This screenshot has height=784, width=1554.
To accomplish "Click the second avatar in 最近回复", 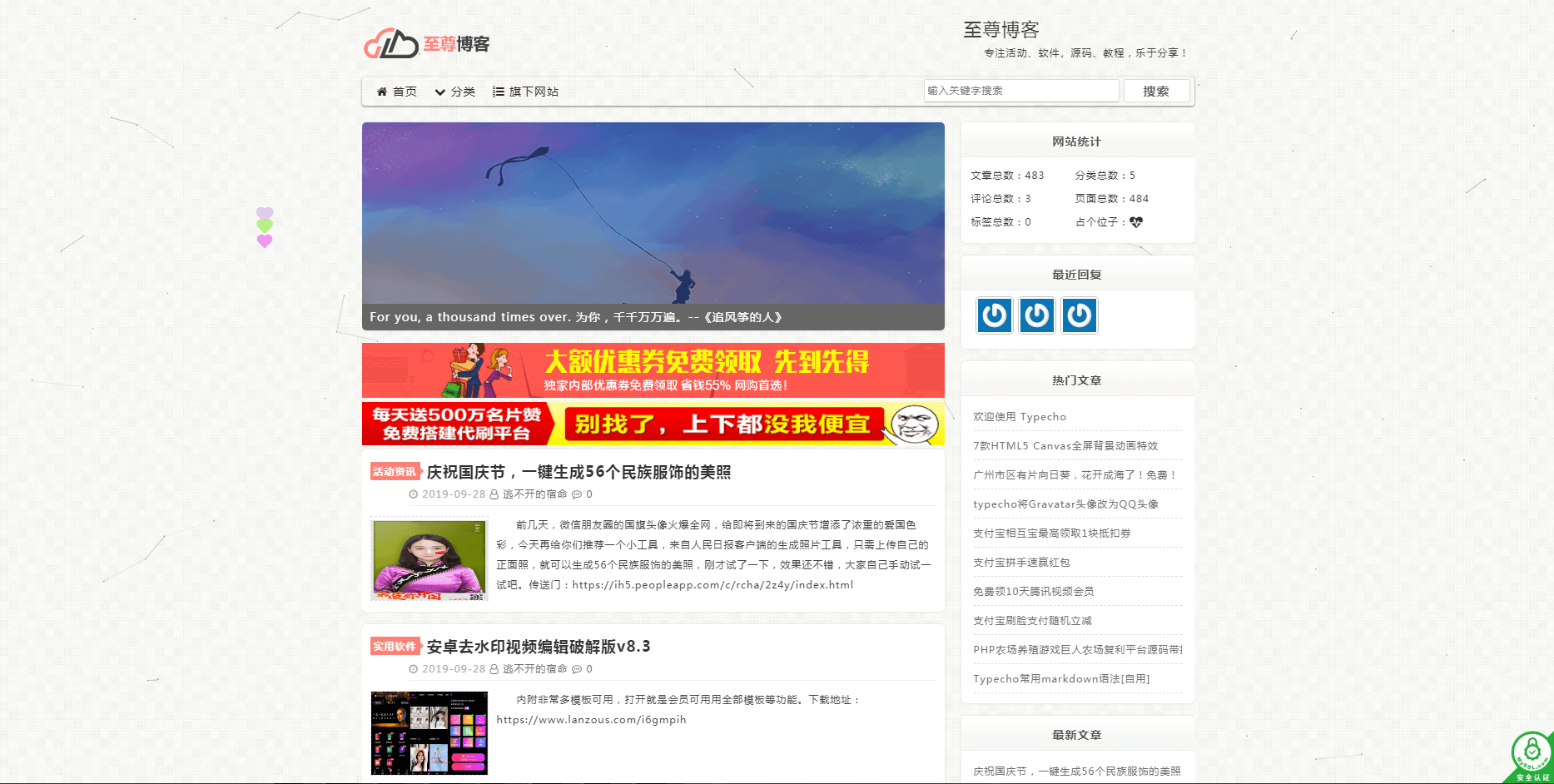I will 1036,315.
